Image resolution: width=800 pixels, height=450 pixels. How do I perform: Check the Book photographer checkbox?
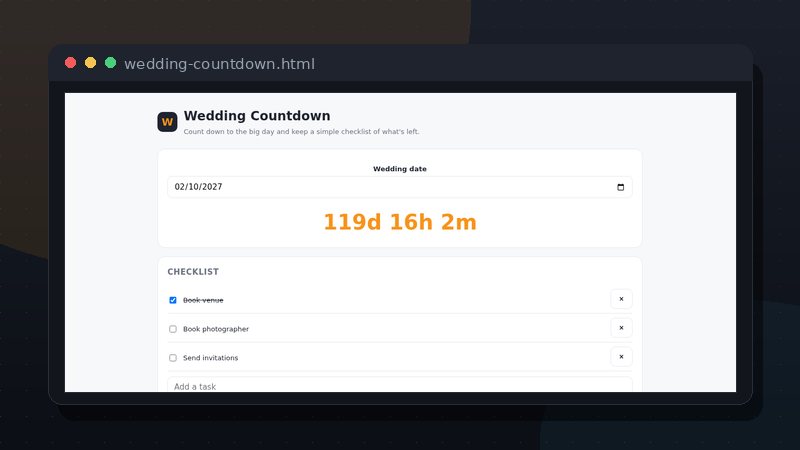point(173,329)
